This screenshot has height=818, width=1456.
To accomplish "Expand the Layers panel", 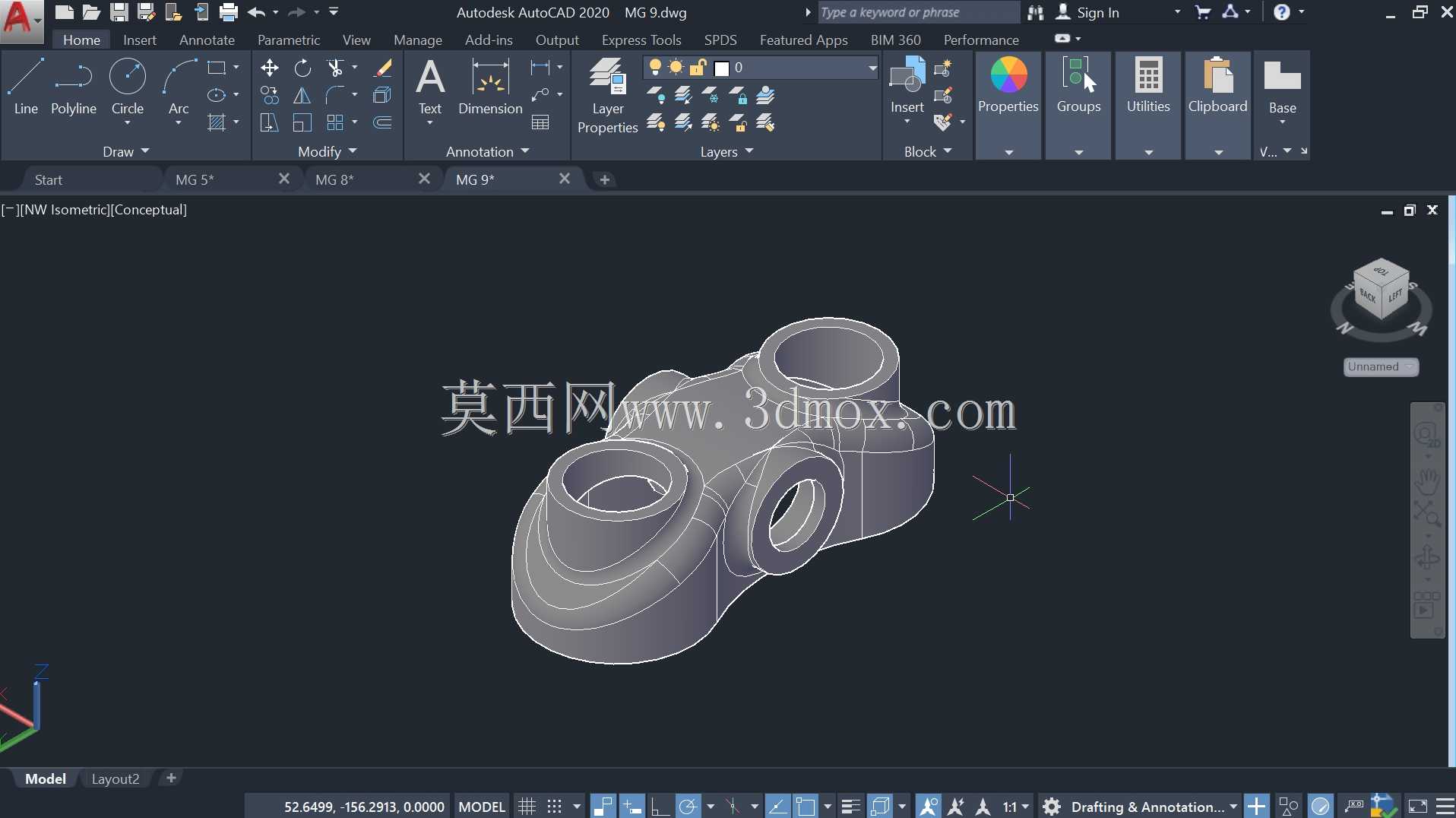I will [x=726, y=151].
